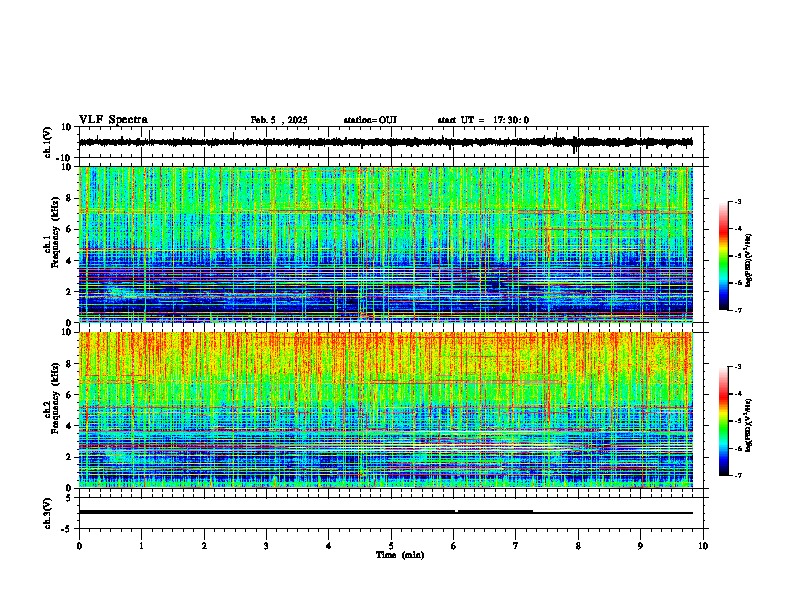This screenshot has width=792, height=612.
Task: Click the "start UT = 17:30:0" header text
Action: (x=483, y=120)
